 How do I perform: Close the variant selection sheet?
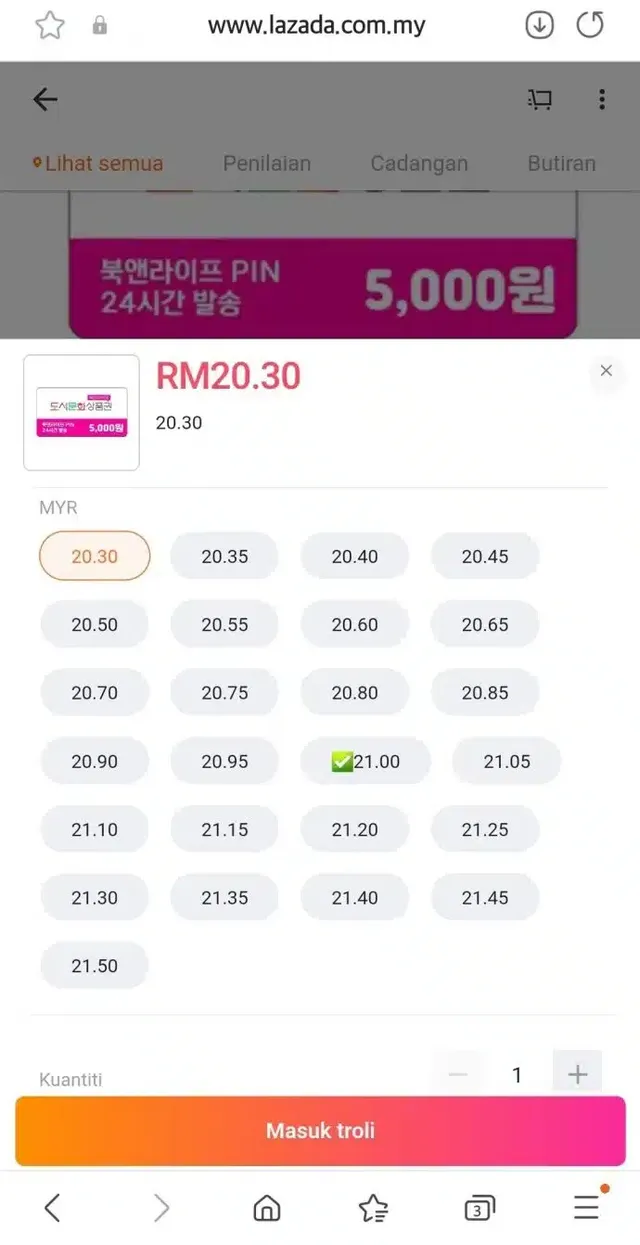(606, 371)
